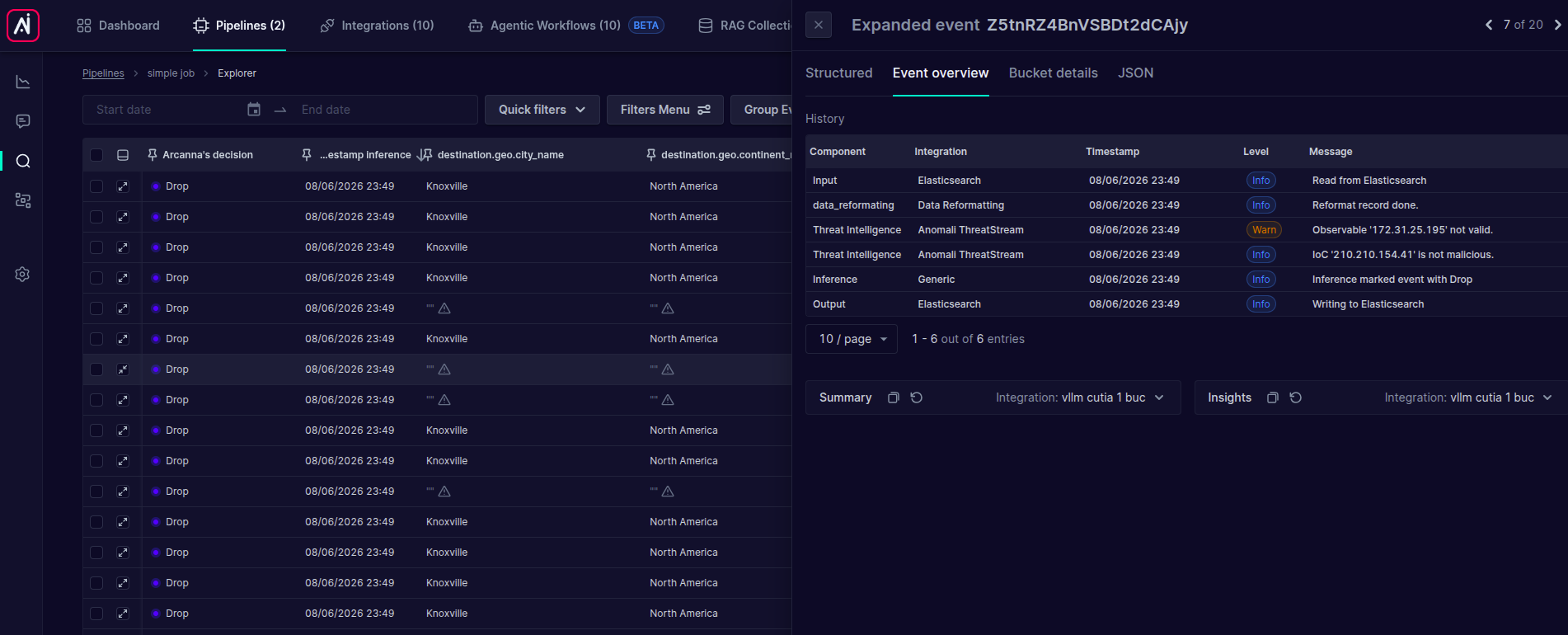Click the message "IoC '210.210.154.41' is not malicious."

coord(1402,255)
